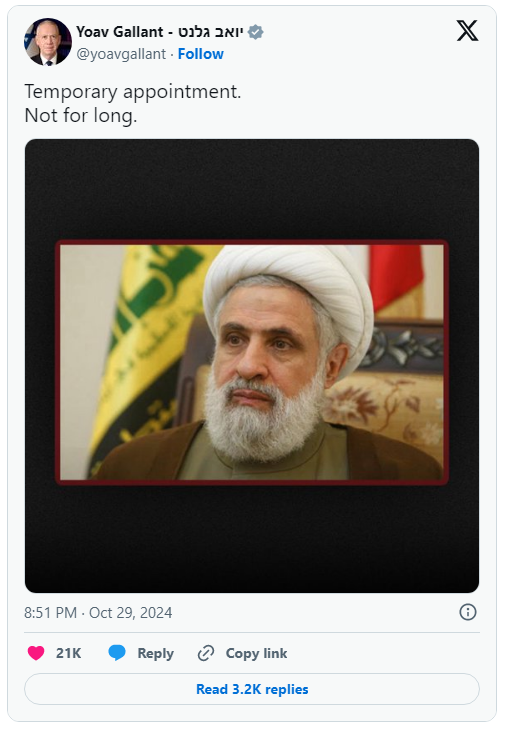Image resolution: width=505 pixels, height=731 pixels.
Task: Like the tweet with the heart icon
Action: [x=36, y=653]
